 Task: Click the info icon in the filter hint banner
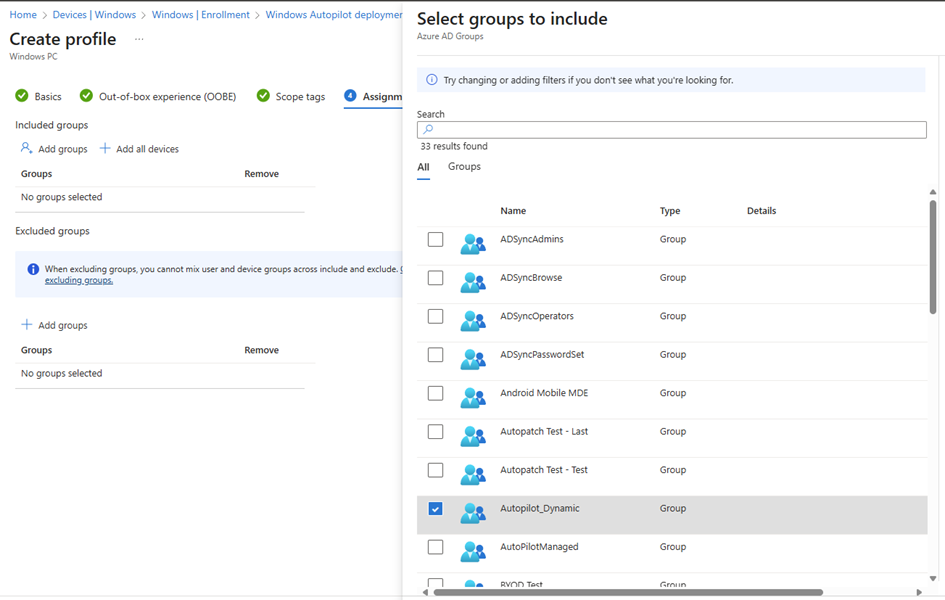[x=432, y=80]
